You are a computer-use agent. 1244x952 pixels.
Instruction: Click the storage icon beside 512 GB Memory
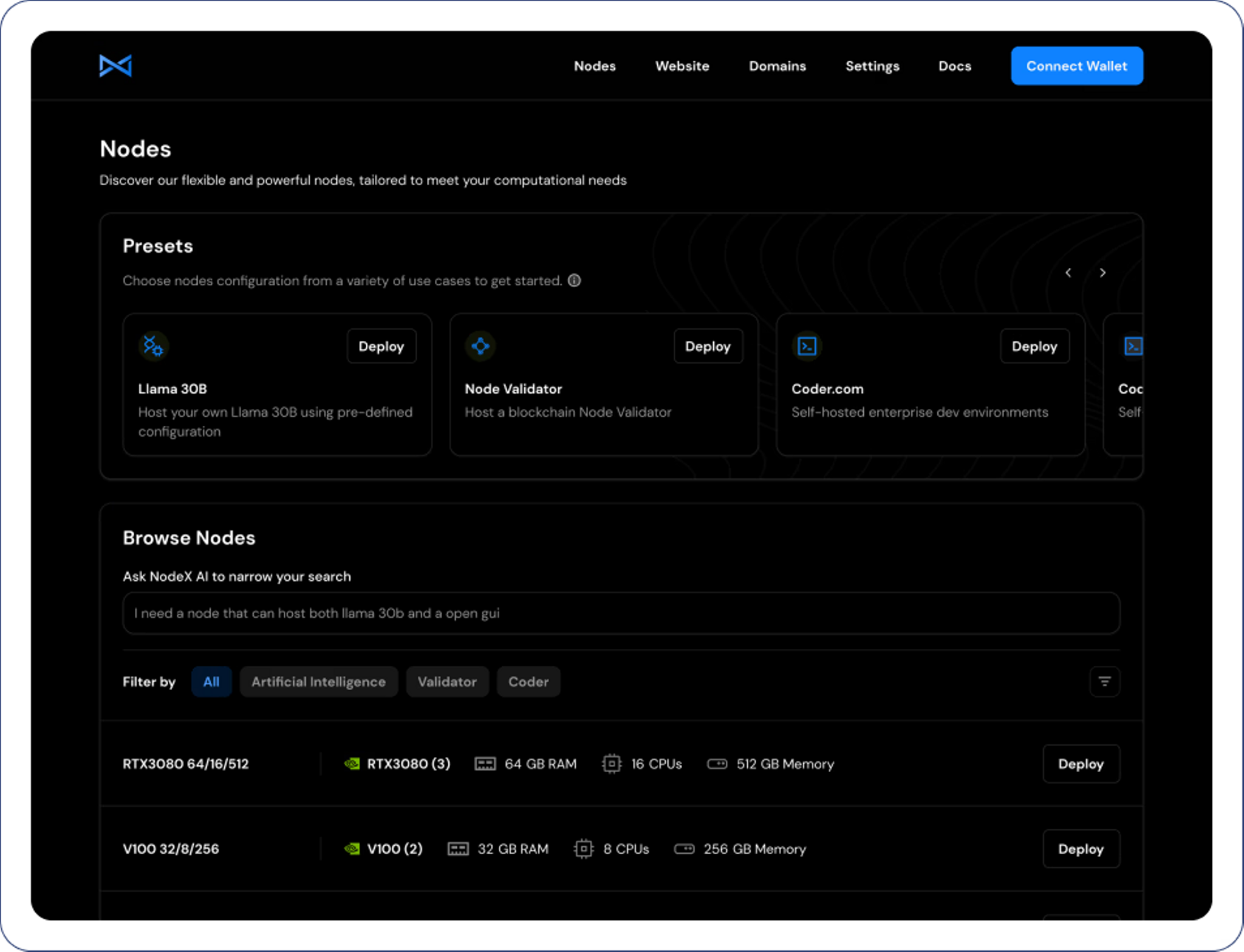pos(717,764)
